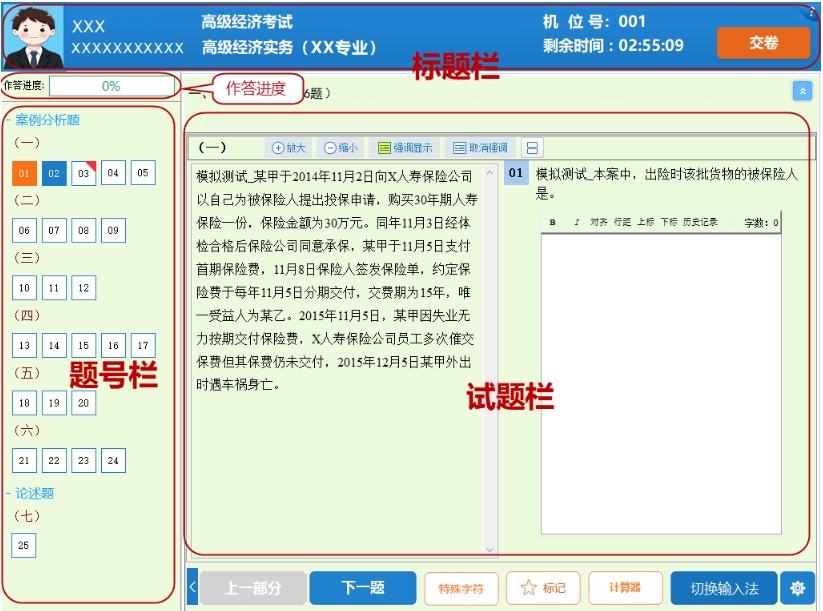Enable 强调显示 highlight tool

[x=405, y=148]
